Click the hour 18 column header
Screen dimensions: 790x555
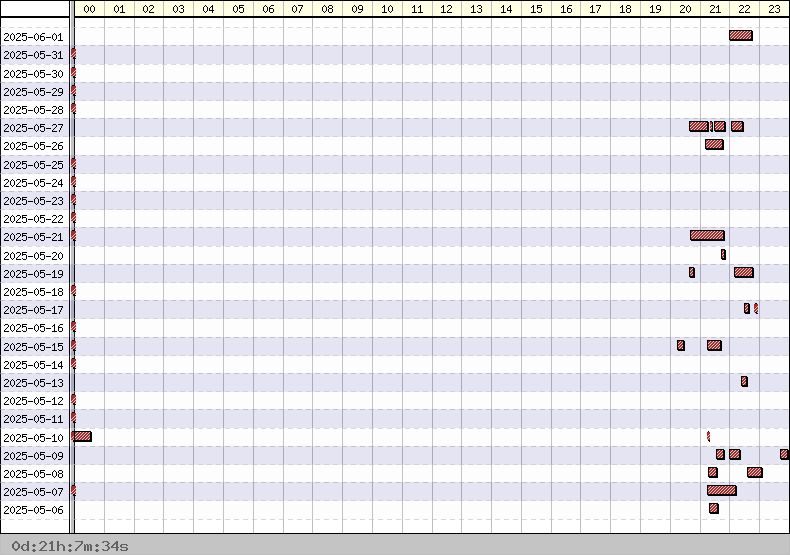coord(625,9)
